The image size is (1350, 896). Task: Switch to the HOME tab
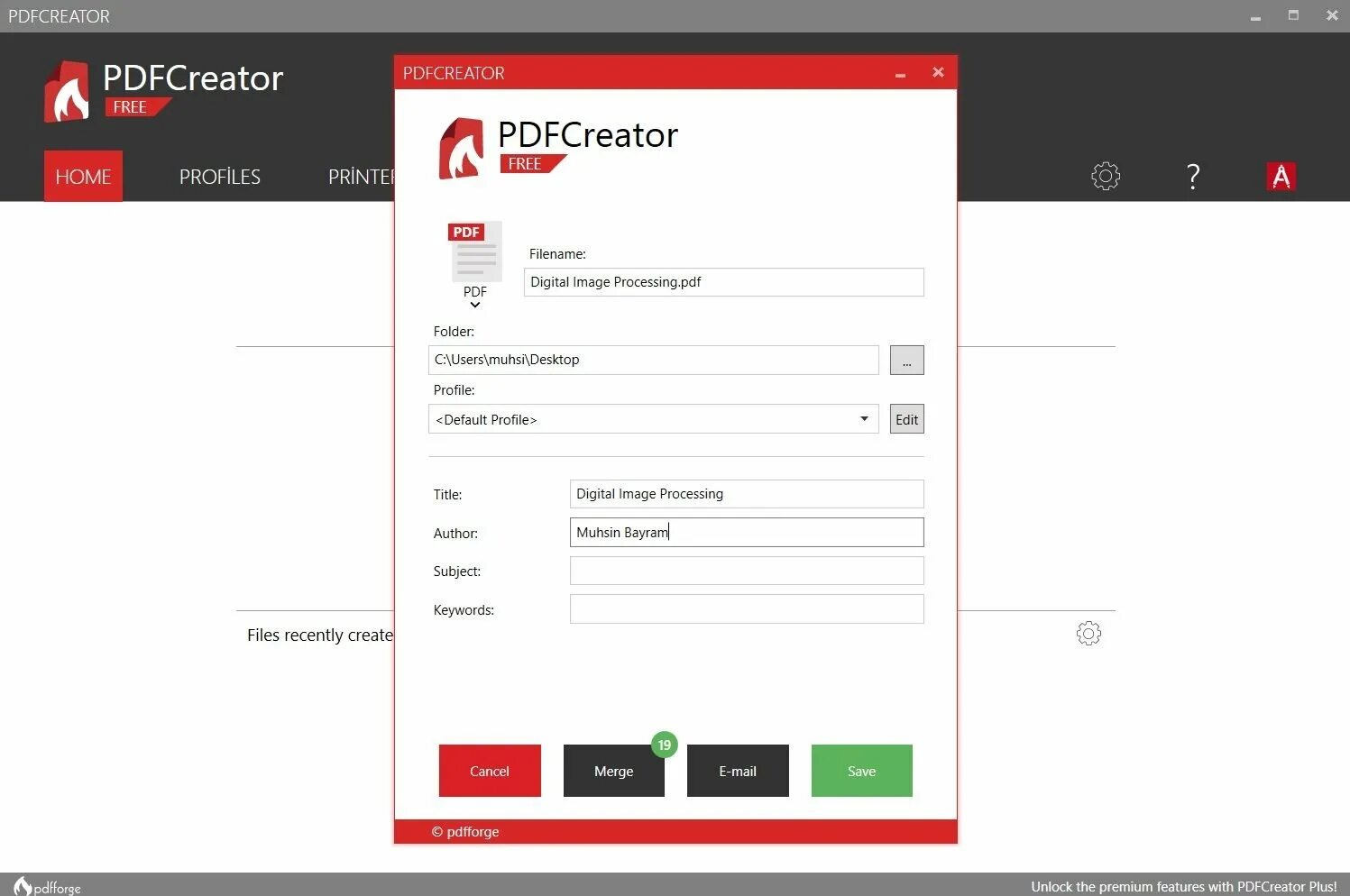pyautogui.click(x=83, y=176)
